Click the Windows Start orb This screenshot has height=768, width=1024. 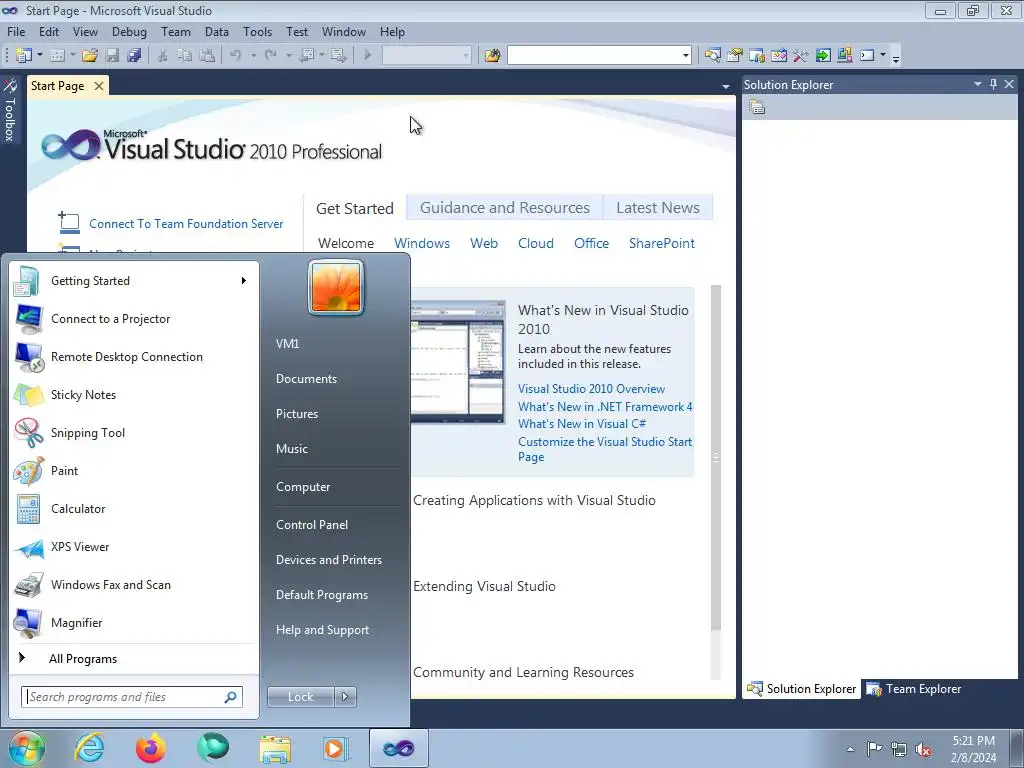[27, 748]
